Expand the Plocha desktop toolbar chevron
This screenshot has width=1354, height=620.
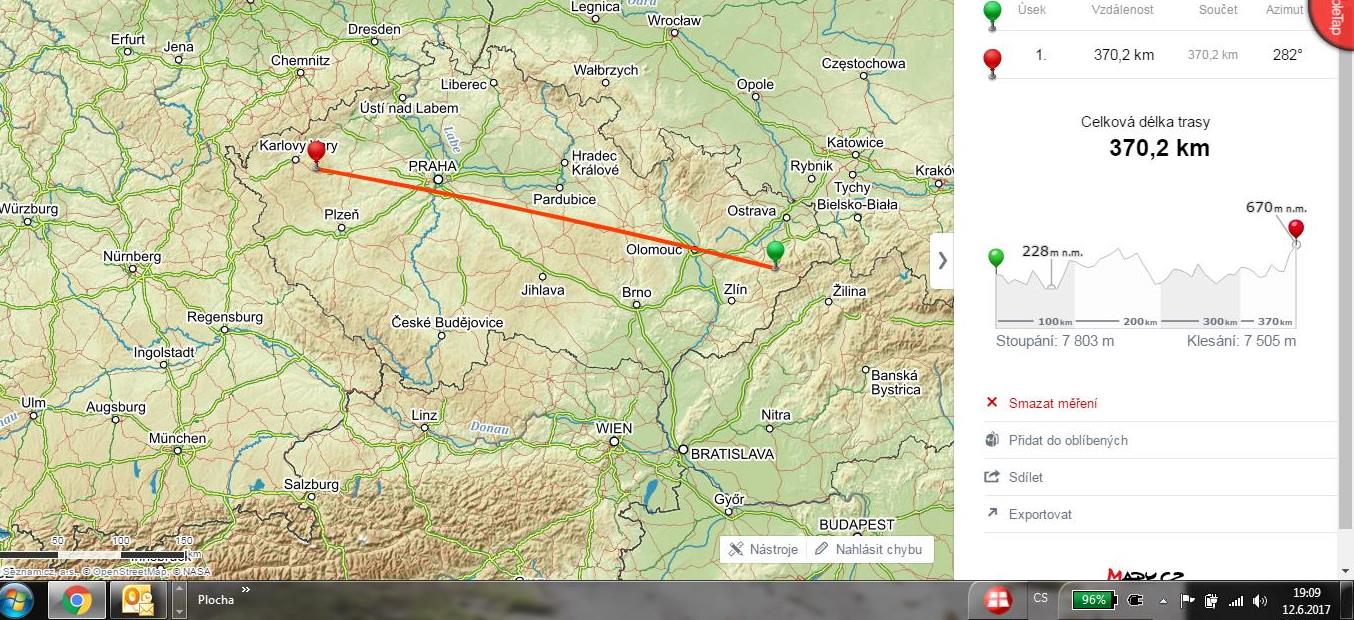245,590
